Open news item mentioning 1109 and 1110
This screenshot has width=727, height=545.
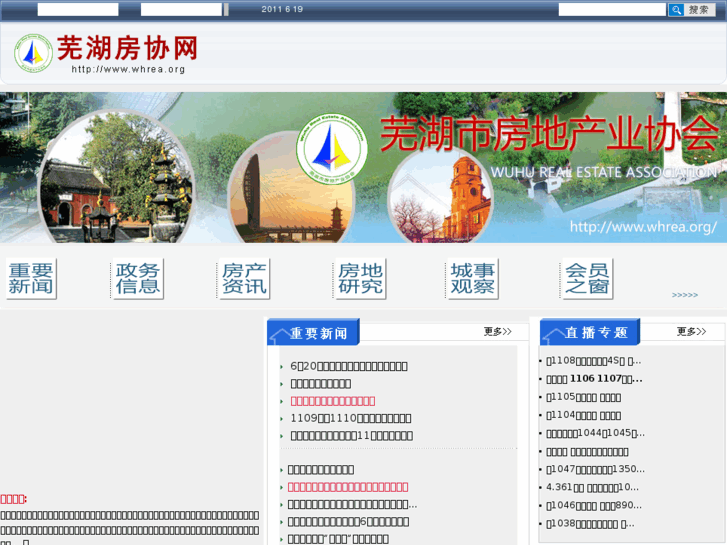[351, 418]
